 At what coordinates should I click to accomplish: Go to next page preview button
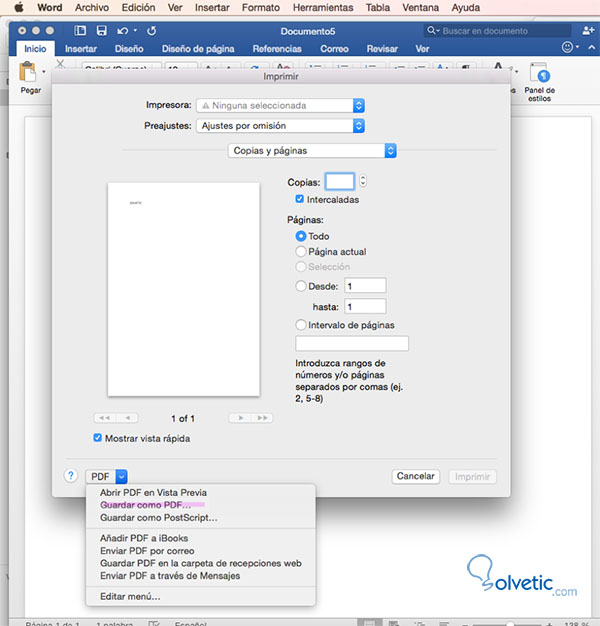point(240,418)
